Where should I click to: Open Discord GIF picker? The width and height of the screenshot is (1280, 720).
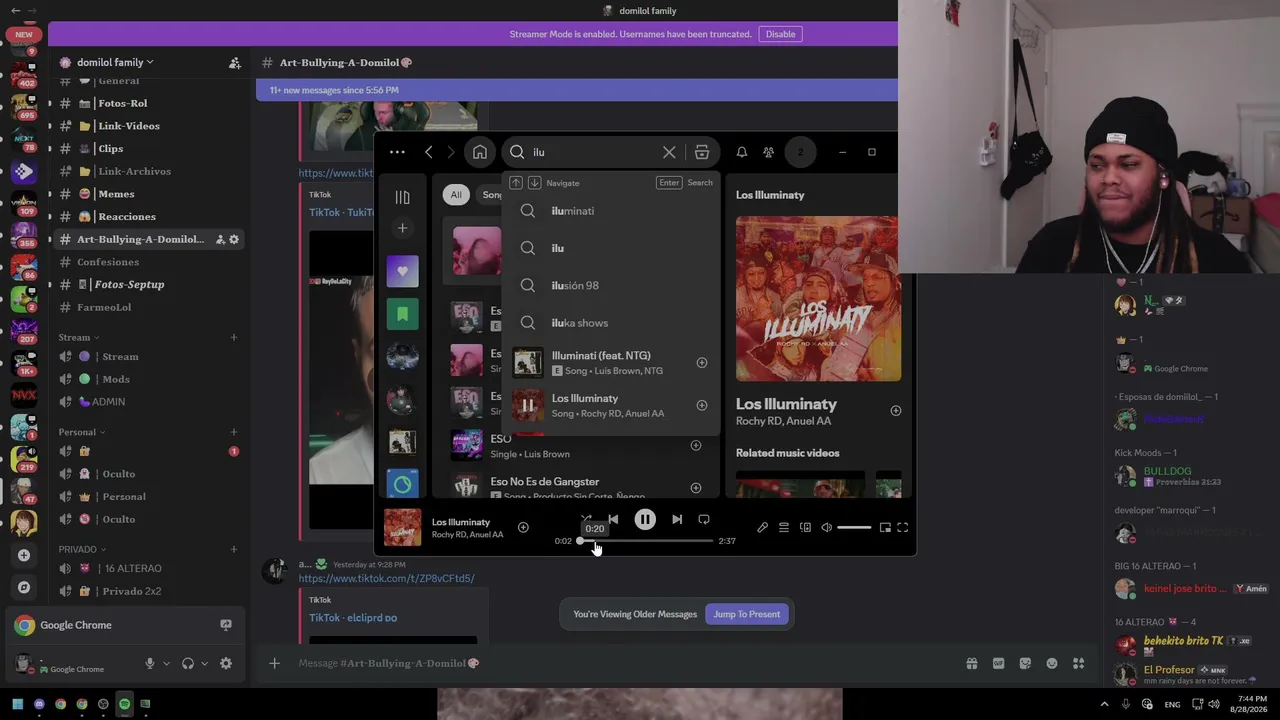998,663
